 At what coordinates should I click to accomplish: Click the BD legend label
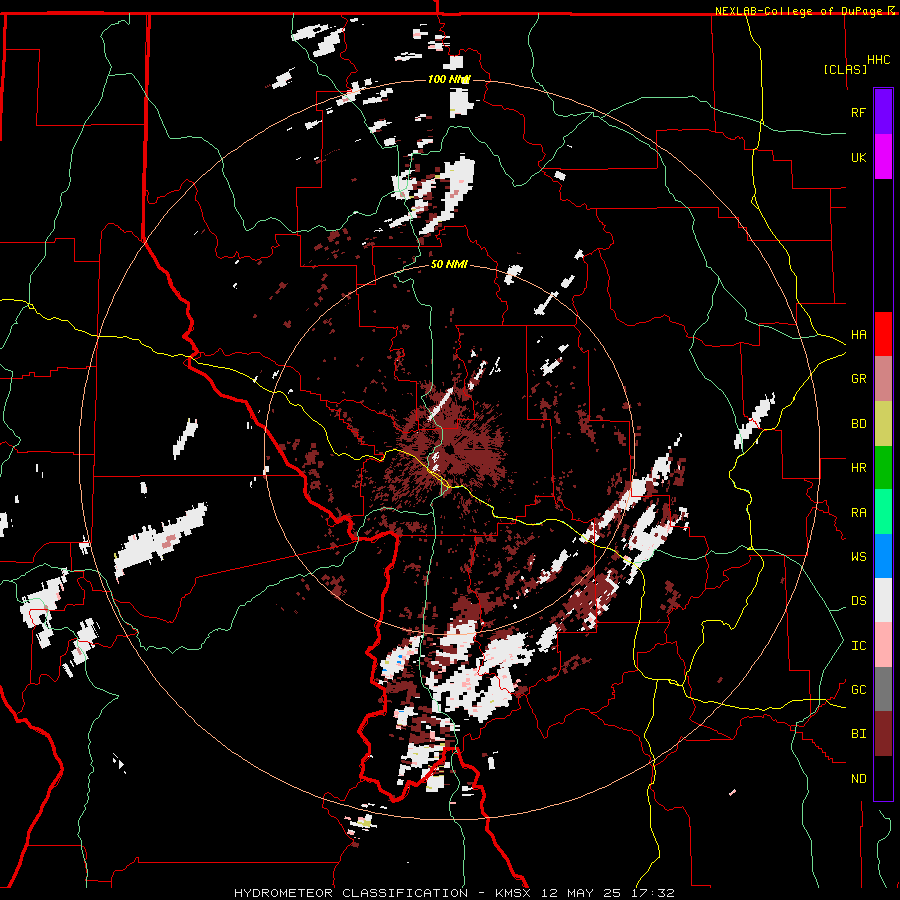[x=859, y=423]
